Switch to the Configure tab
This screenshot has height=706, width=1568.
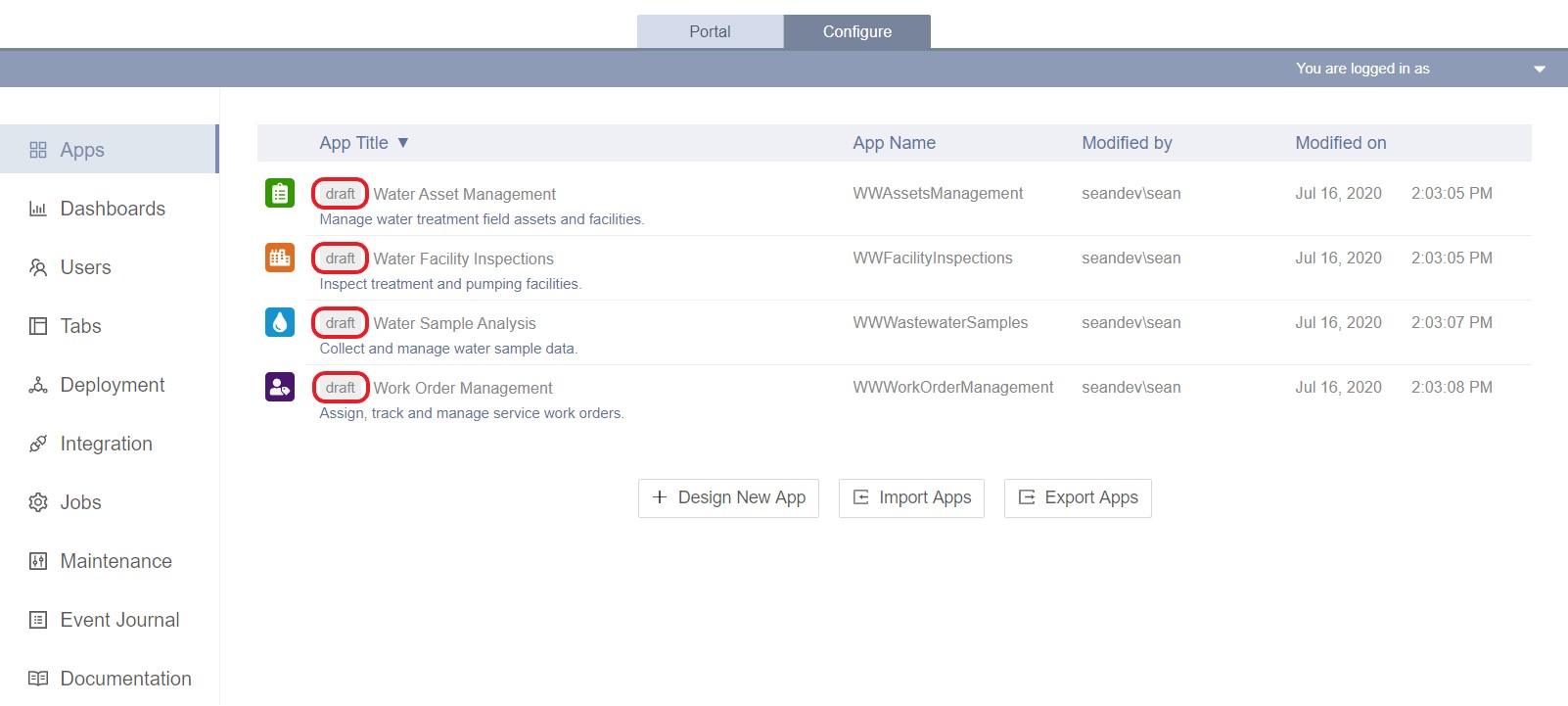pyautogui.click(x=857, y=31)
